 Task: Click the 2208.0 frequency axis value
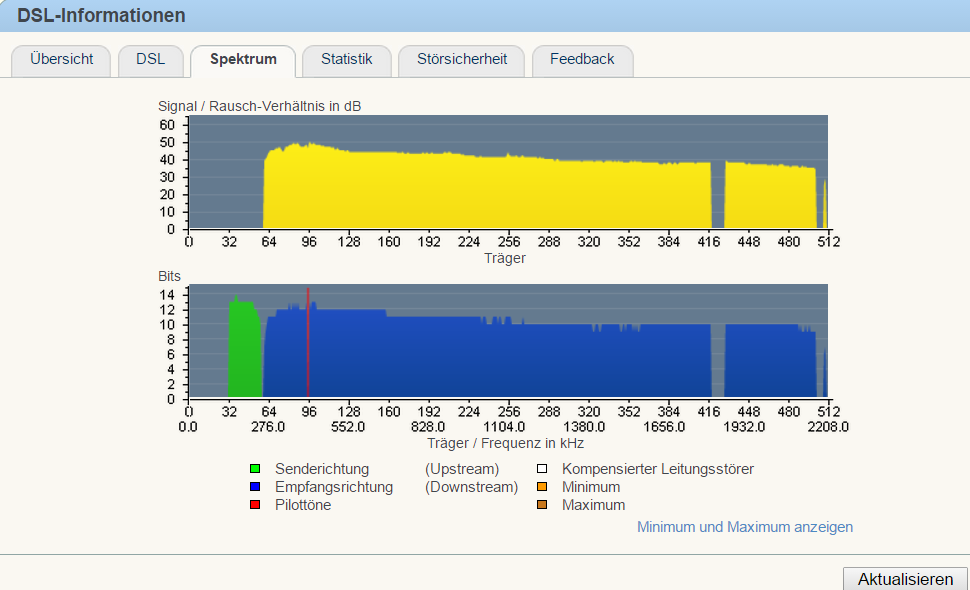click(x=828, y=427)
